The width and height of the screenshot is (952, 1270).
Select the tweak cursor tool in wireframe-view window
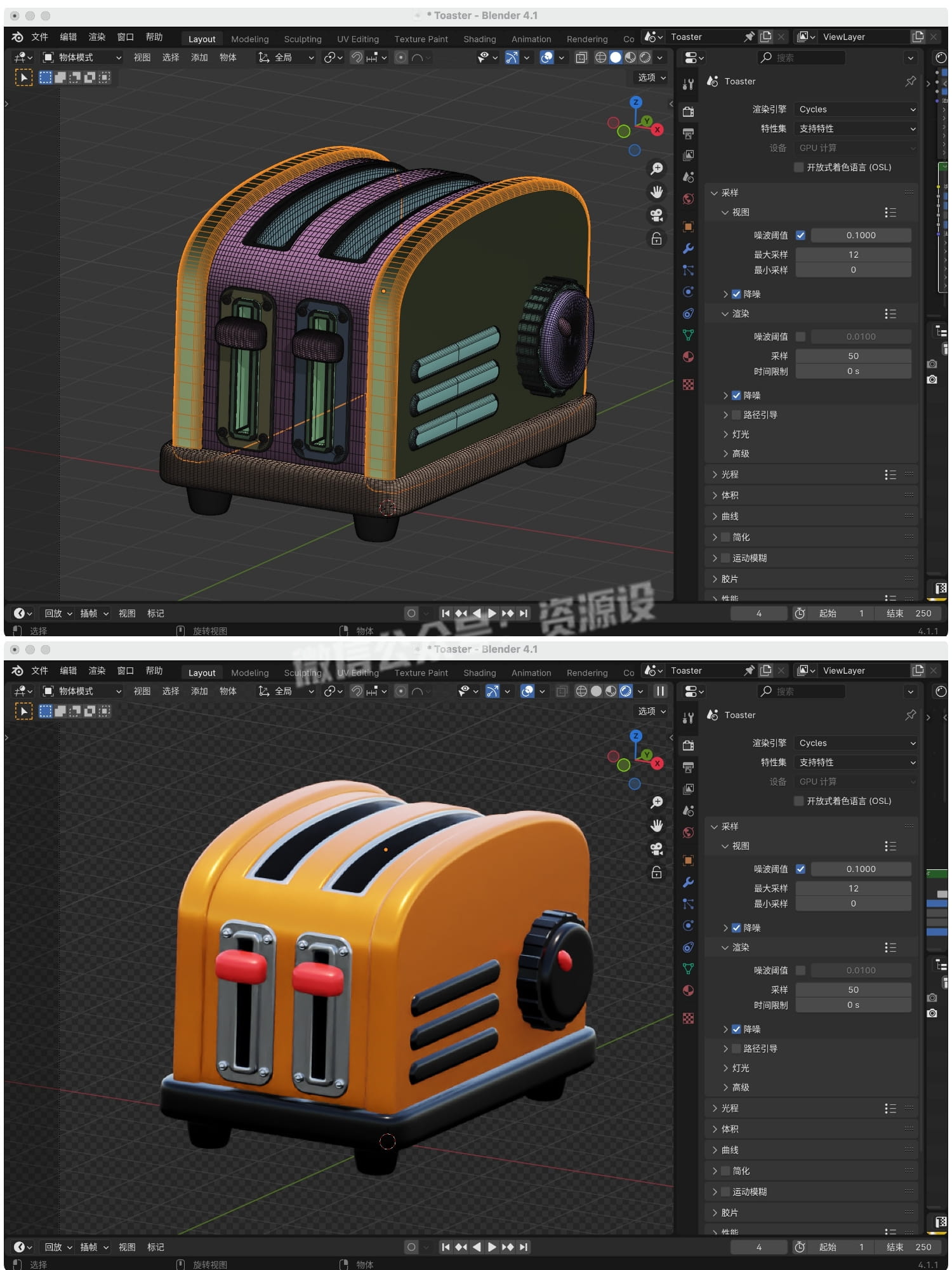23,77
